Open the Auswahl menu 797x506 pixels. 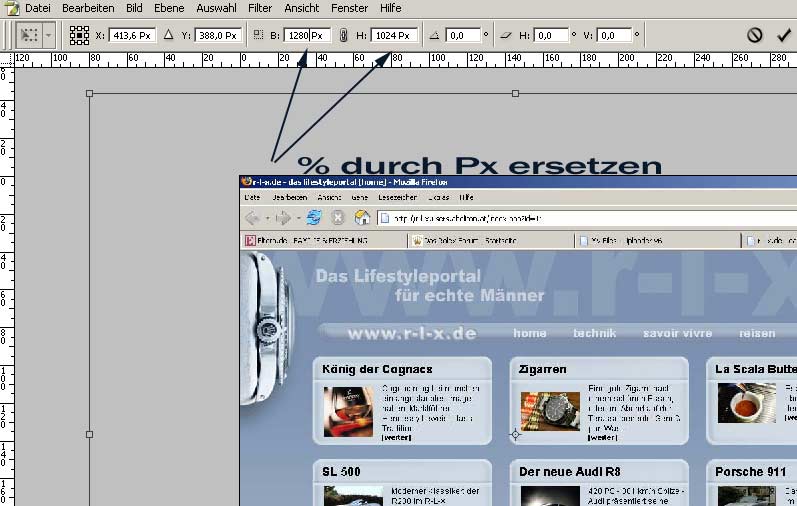[216, 8]
